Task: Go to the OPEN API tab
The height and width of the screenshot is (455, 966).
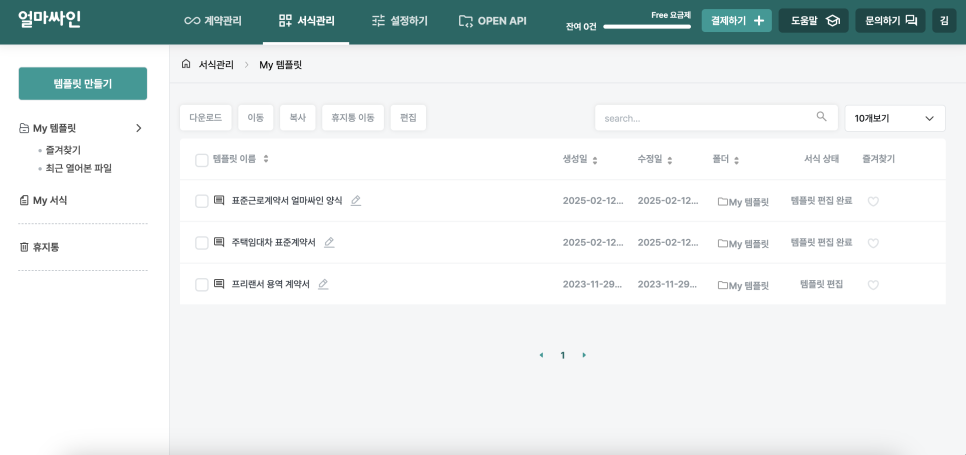Action: (493, 21)
